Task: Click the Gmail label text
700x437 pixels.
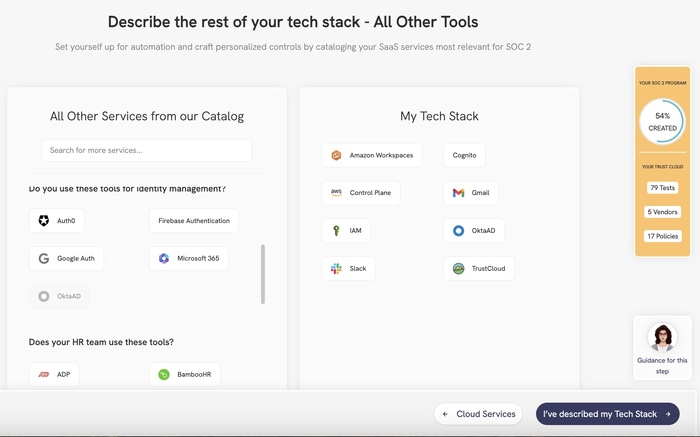Action: (x=480, y=193)
